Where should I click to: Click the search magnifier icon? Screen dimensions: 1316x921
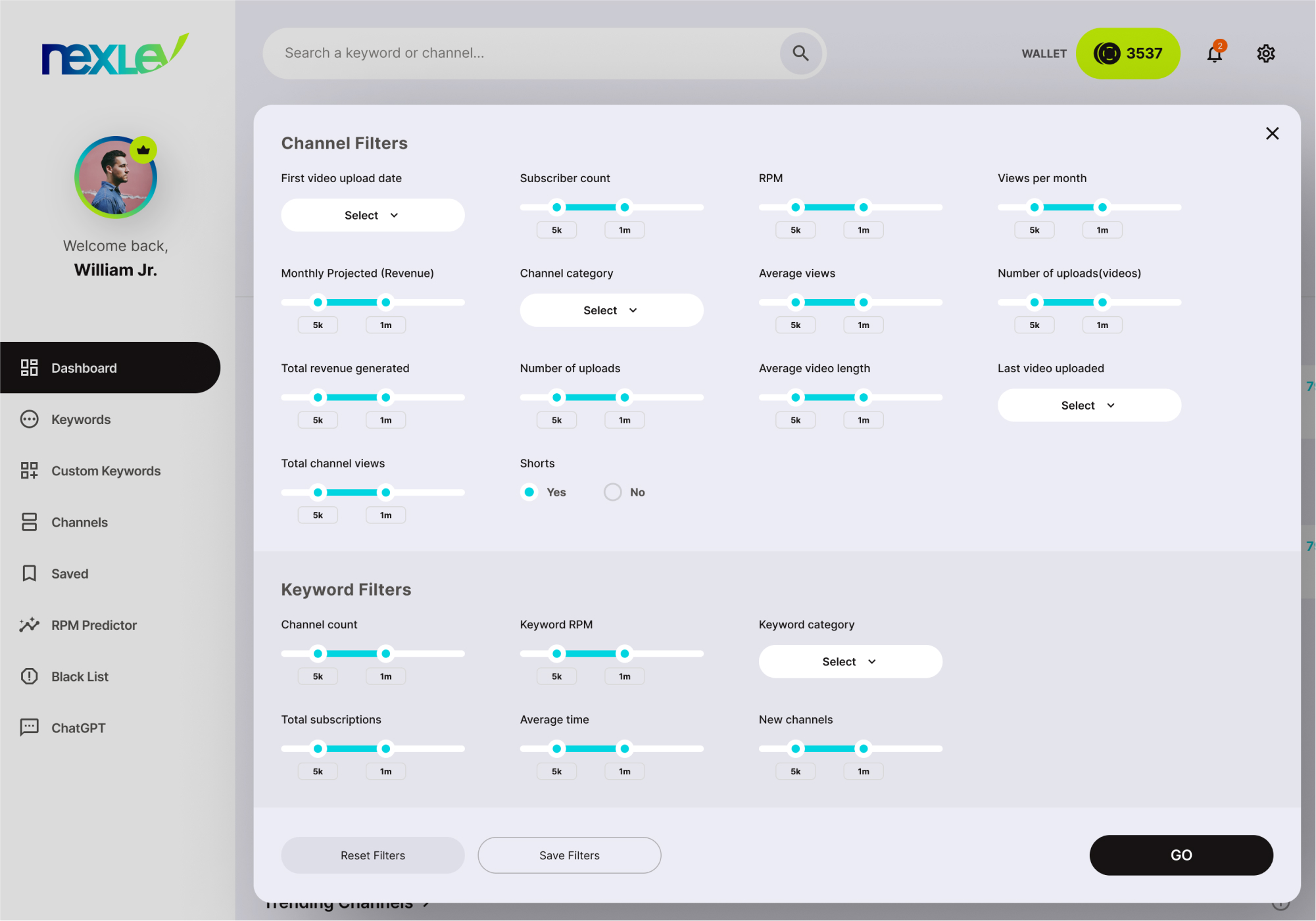tap(800, 53)
